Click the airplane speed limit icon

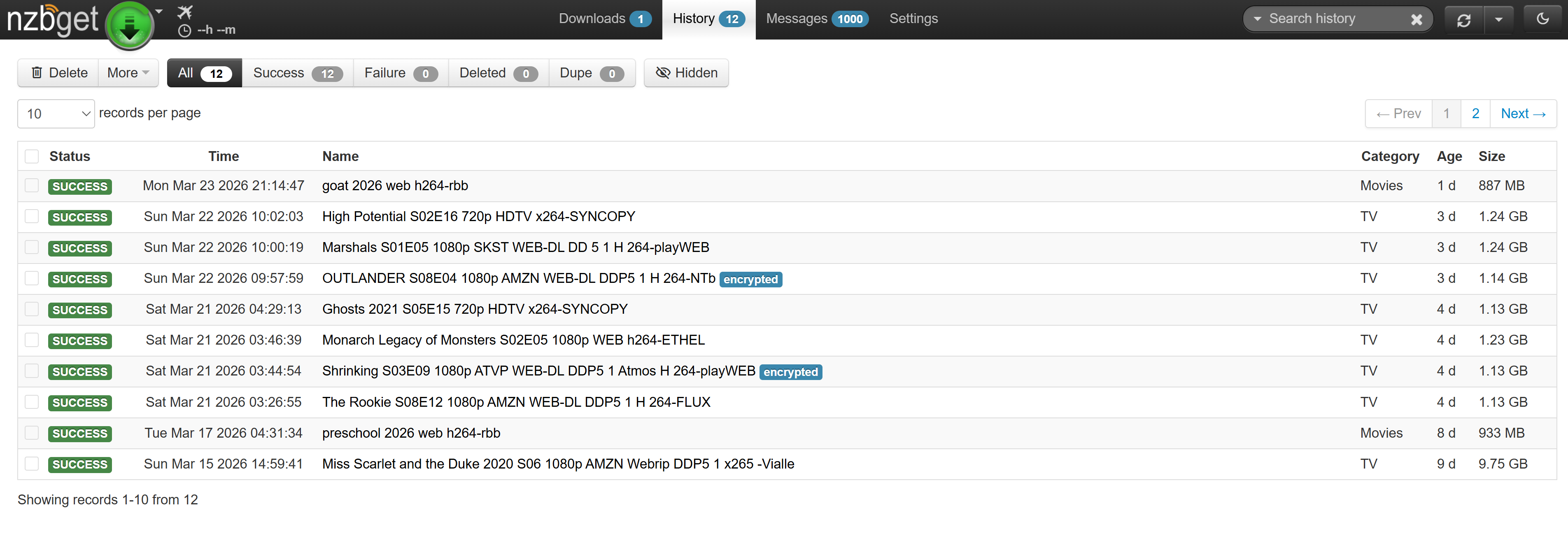point(185,12)
